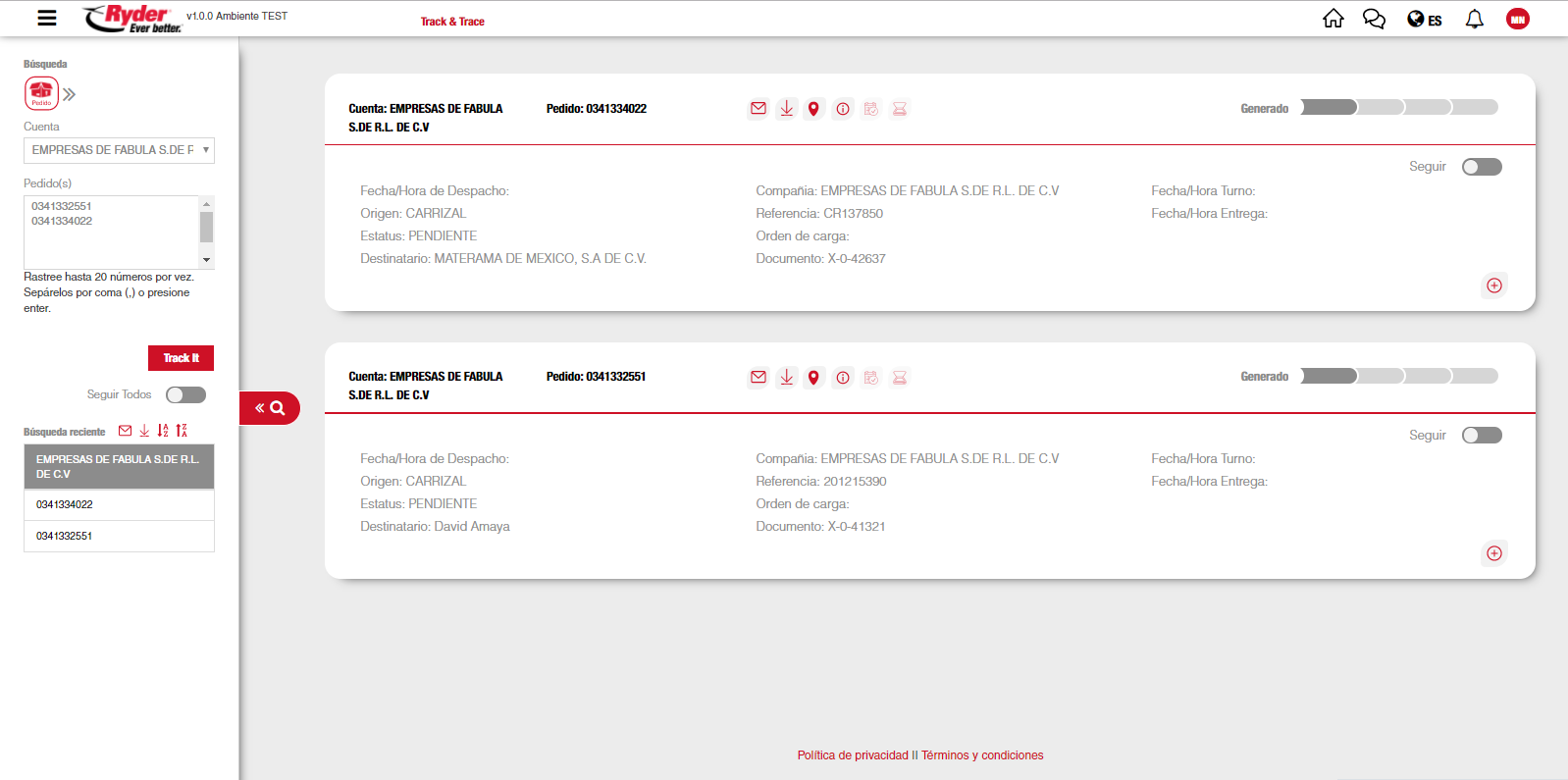The image size is (1568, 780).
Task: Change language with the ES selector
Action: (x=1424, y=20)
